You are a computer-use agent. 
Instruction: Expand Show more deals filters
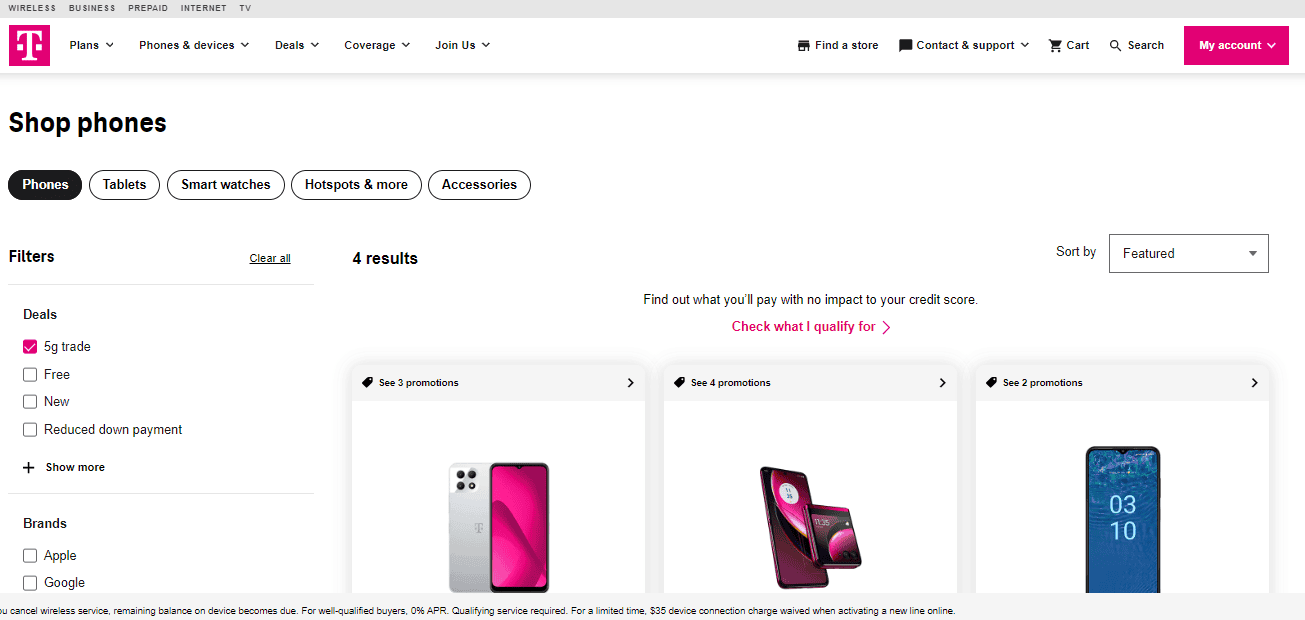[64, 467]
